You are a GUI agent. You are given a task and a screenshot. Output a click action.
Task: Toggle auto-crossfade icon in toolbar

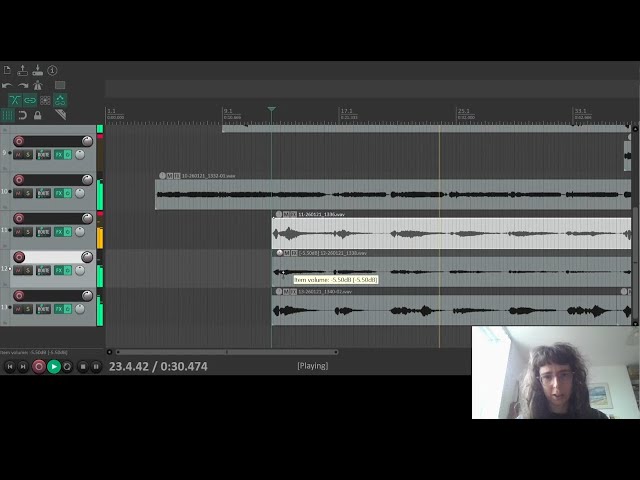[x=15, y=100]
